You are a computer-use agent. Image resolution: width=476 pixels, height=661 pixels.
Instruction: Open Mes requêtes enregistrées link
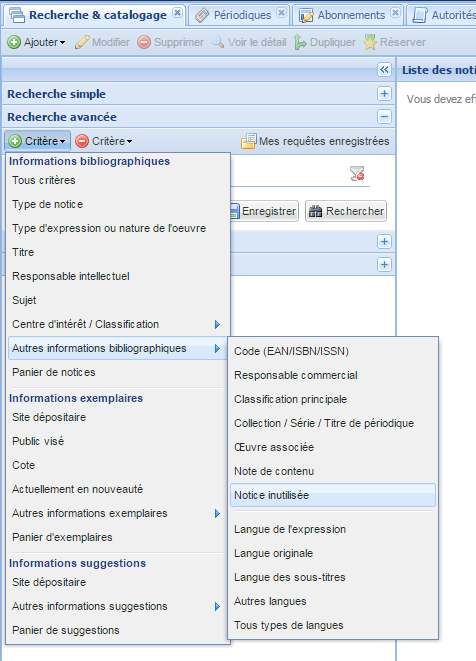click(324, 141)
